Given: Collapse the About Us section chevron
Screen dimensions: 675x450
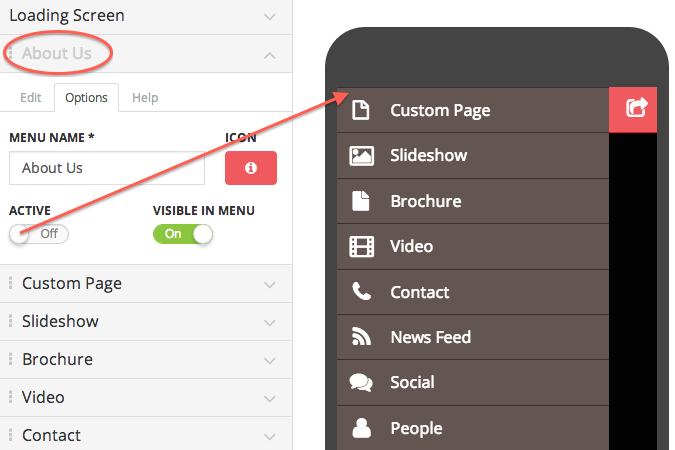Looking at the screenshot, I should click(269, 54).
